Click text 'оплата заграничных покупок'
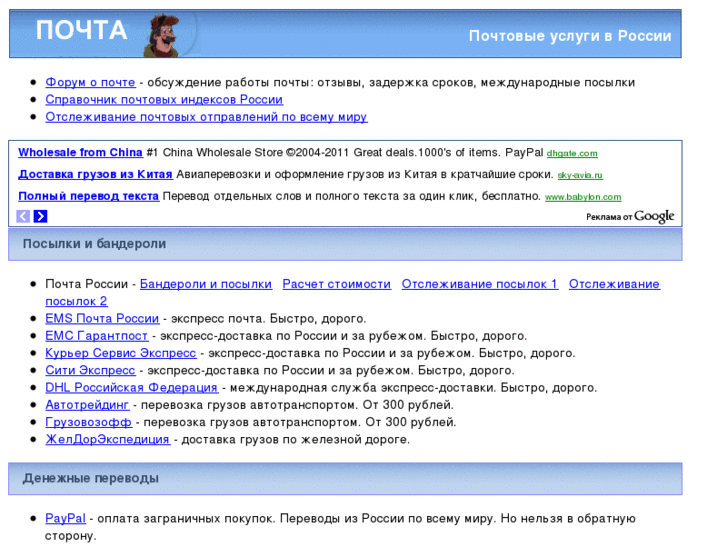Viewport: 727px width, 545px height. click(185, 519)
